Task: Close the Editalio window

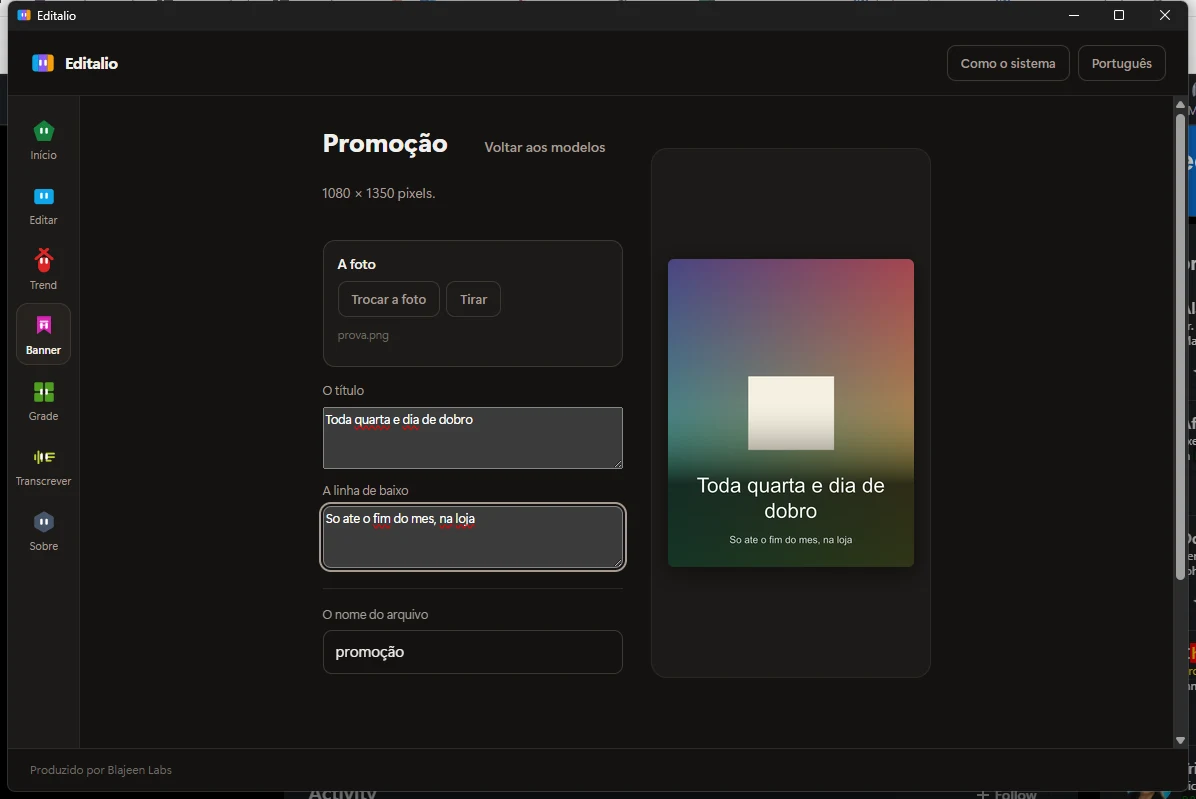Action: point(1165,15)
